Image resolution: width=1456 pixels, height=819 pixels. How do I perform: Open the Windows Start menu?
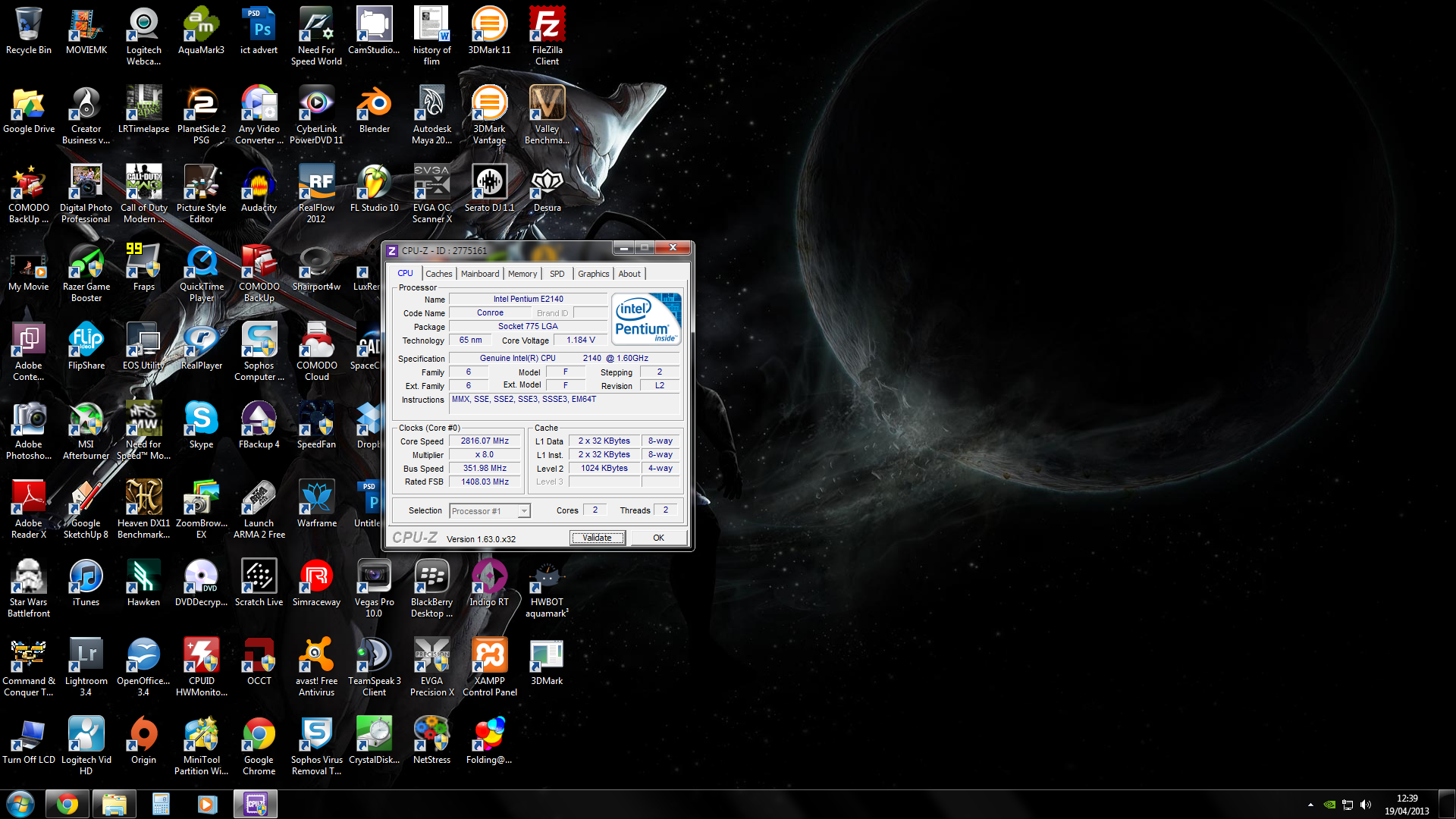pyautogui.click(x=20, y=804)
